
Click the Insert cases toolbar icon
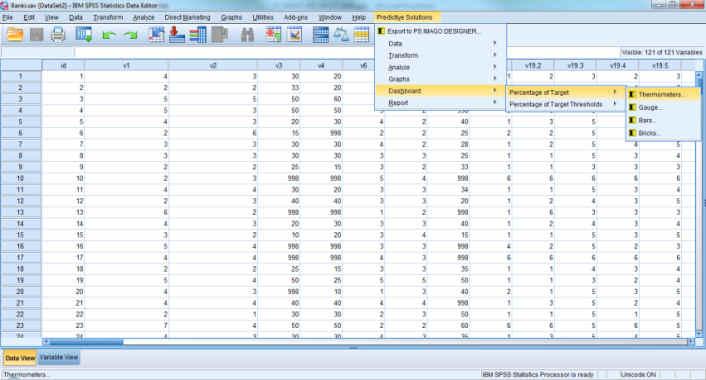pyautogui.click(x=273, y=35)
